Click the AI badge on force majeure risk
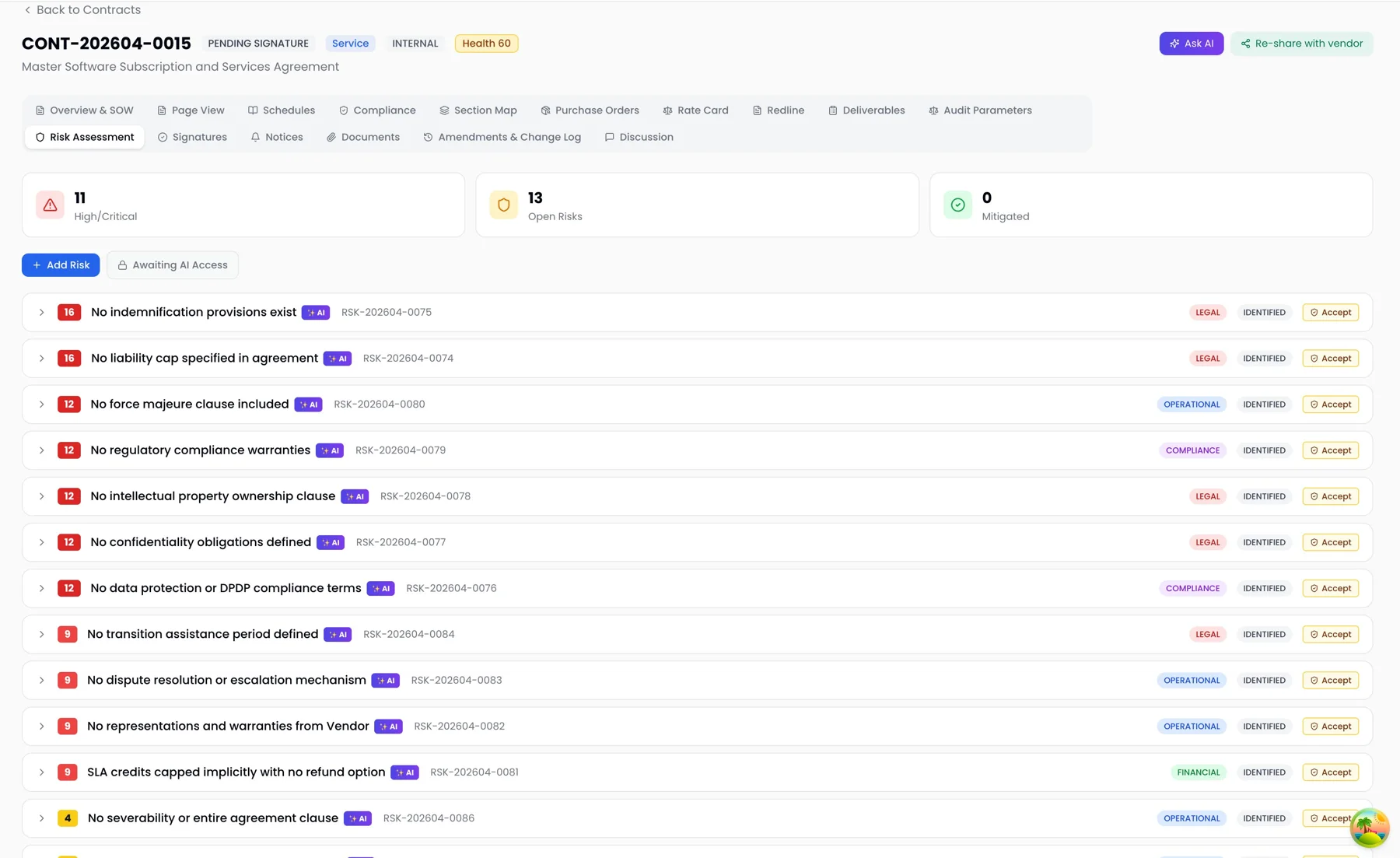The width and height of the screenshot is (1400, 858). coord(308,404)
